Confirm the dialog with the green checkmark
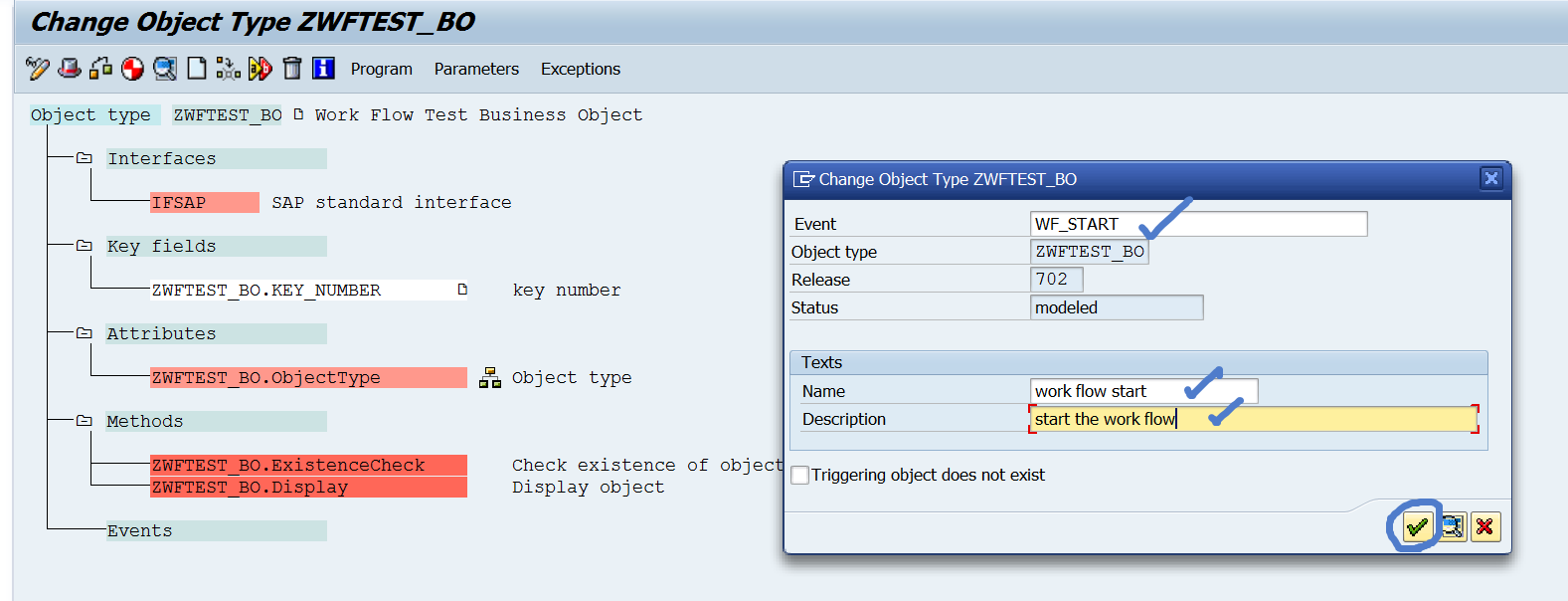Screen dimensions: 1568x601 tap(1417, 526)
